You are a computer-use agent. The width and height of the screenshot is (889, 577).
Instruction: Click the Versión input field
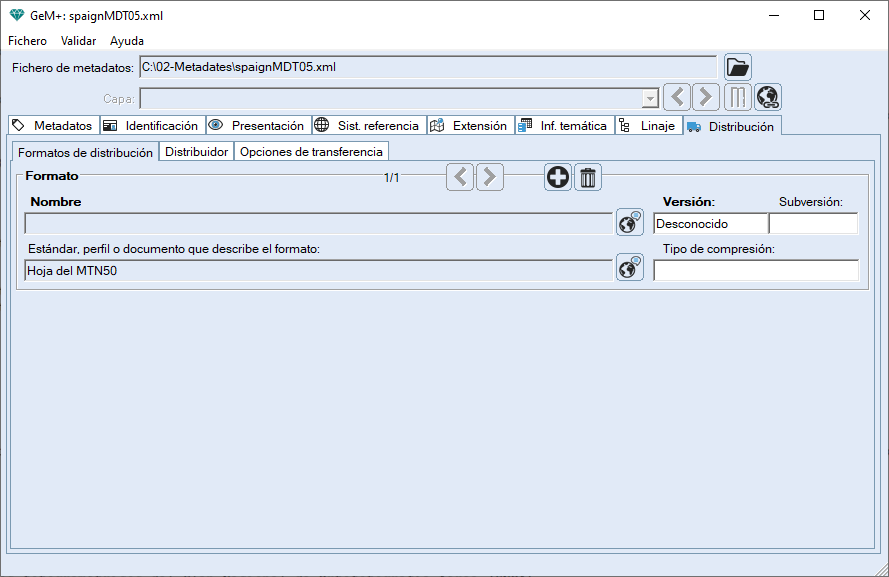(710, 224)
